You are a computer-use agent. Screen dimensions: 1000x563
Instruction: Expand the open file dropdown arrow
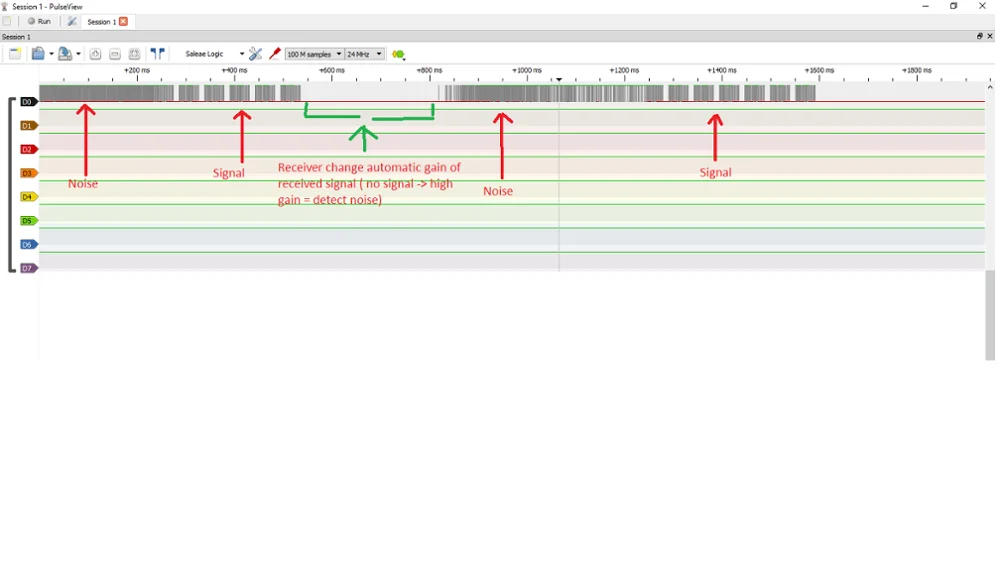tap(52, 54)
